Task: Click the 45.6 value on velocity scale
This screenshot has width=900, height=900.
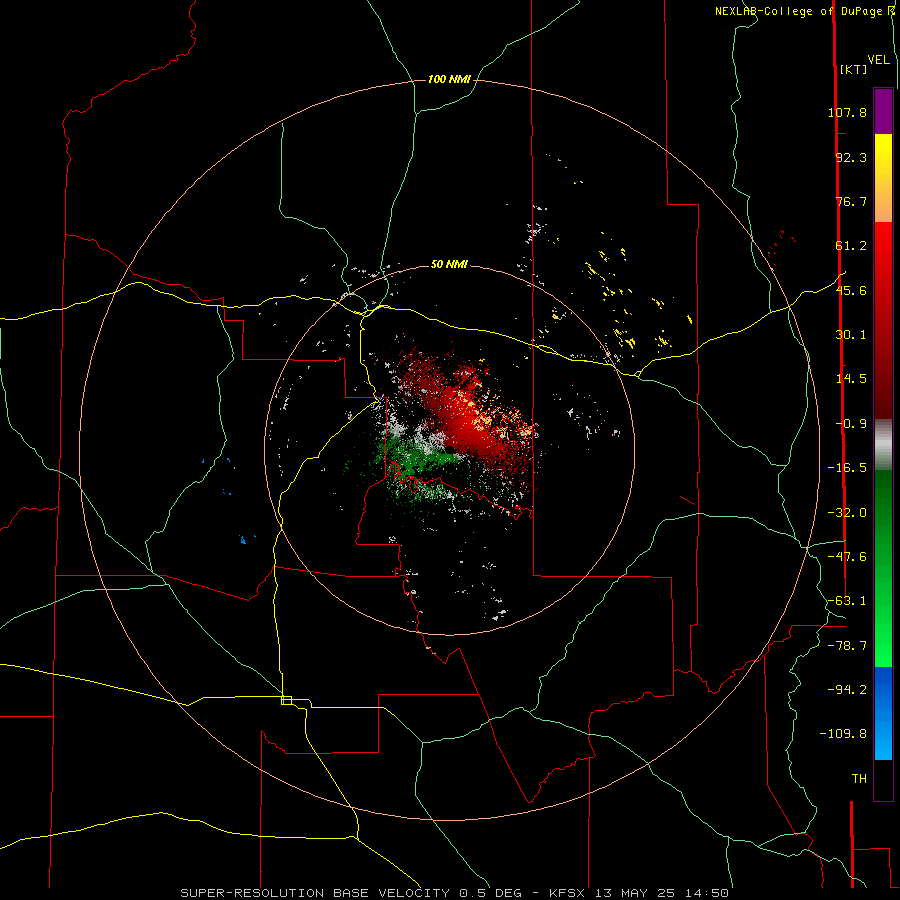Action: pos(851,290)
